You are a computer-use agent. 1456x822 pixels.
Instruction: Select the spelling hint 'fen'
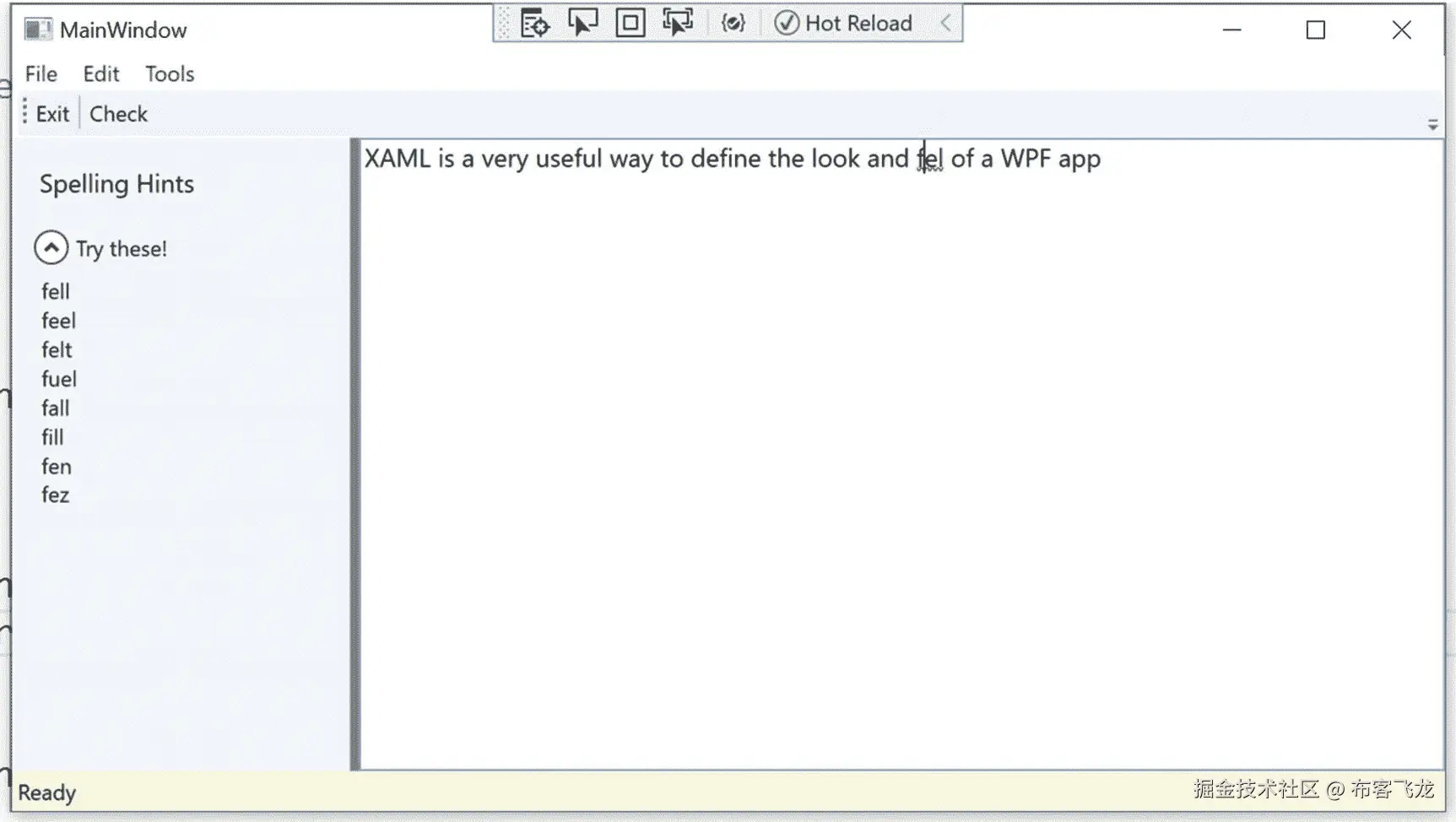(57, 467)
